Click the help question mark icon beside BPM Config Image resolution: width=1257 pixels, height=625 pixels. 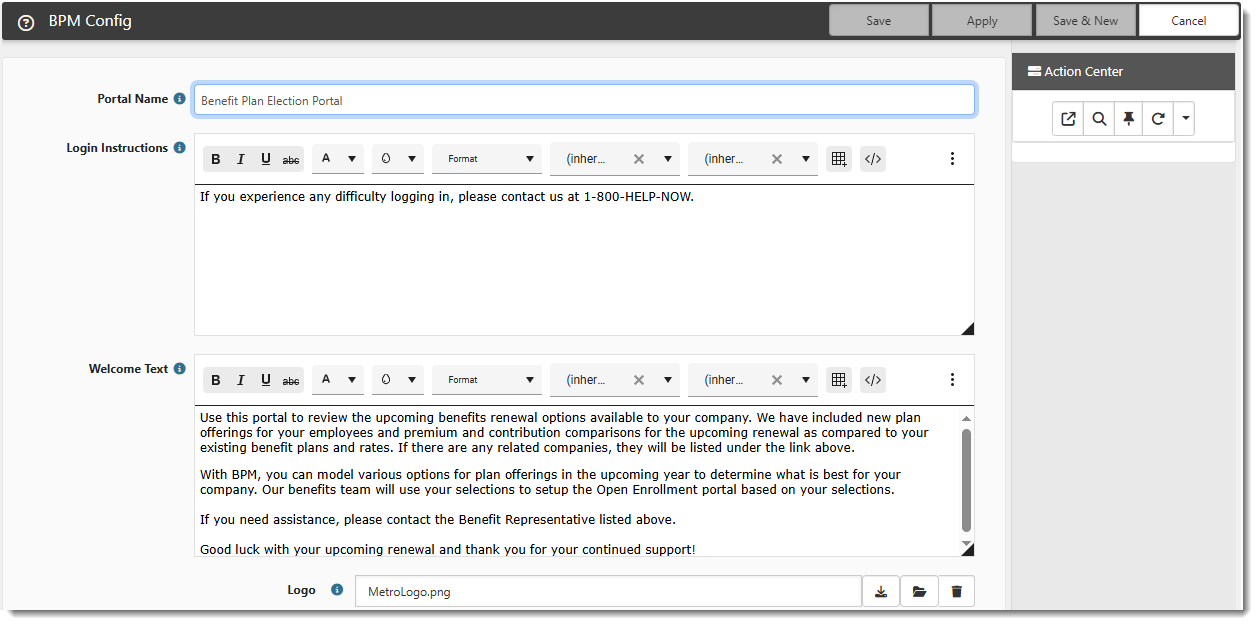point(26,22)
